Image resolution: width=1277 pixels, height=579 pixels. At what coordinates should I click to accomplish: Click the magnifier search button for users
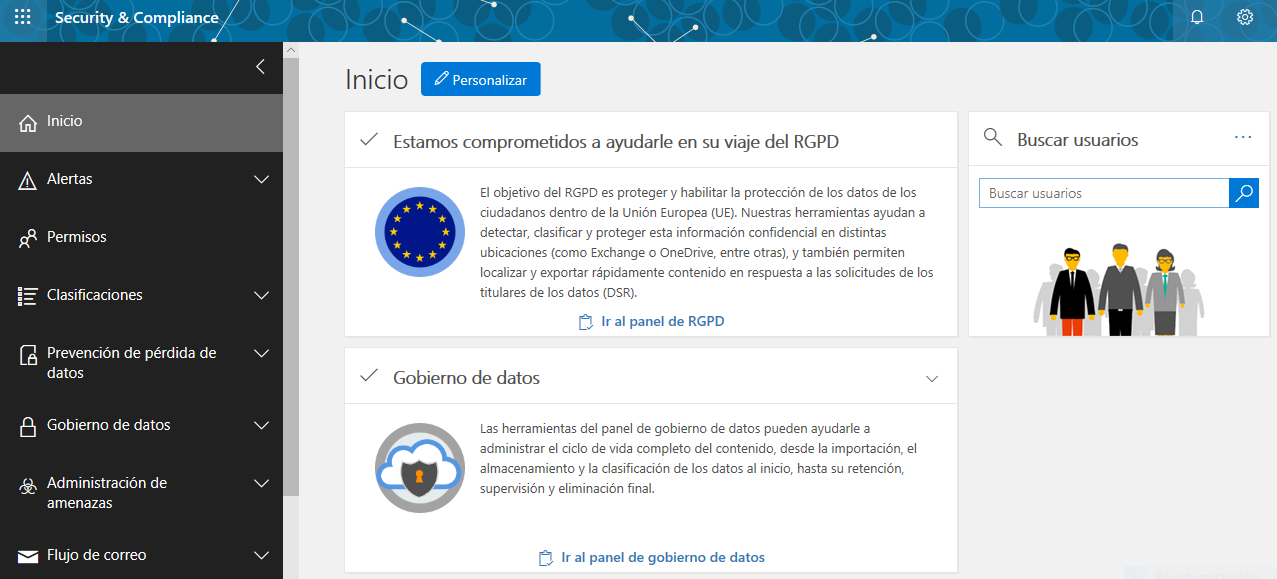click(1243, 193)
